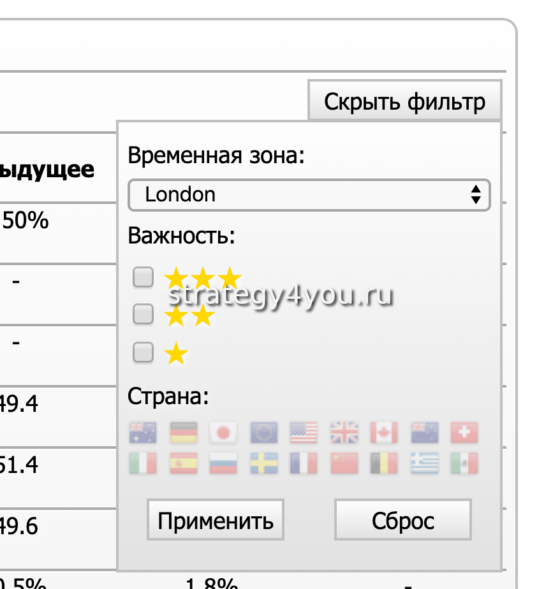Click the Важность: label
This screenshot has width=560, height=589.
click(181, 236)
